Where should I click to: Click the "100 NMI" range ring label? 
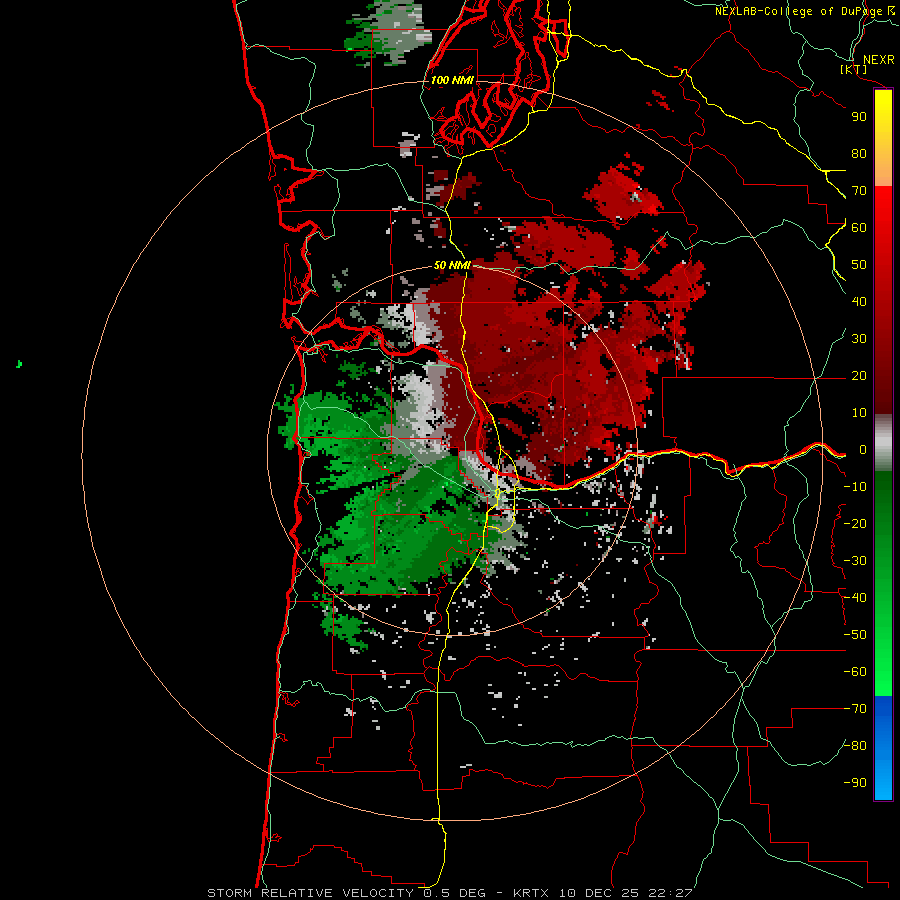click(x=452, y=80)
